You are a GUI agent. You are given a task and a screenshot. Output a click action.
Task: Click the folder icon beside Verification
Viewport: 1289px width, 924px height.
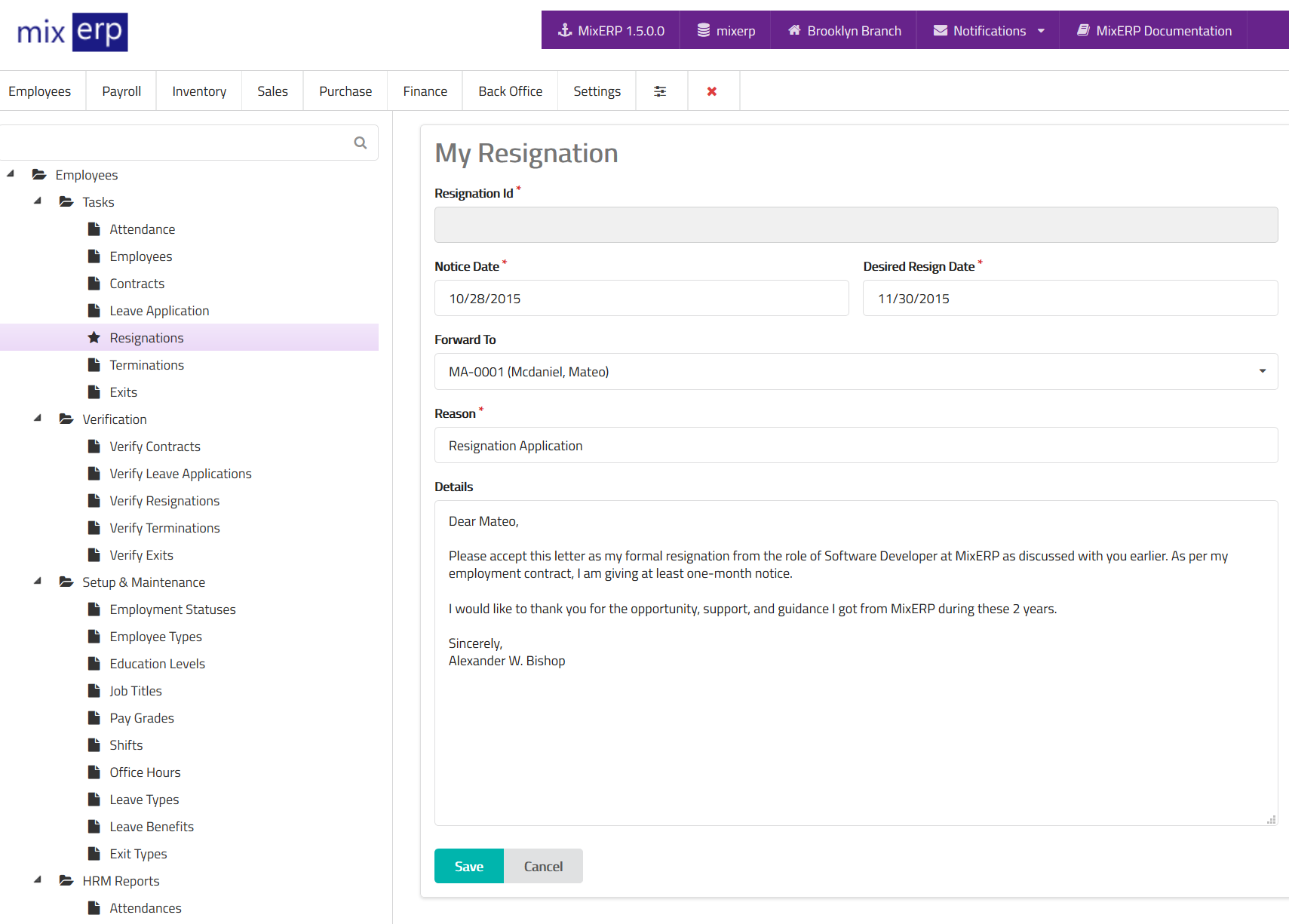[x=66, y=419]
